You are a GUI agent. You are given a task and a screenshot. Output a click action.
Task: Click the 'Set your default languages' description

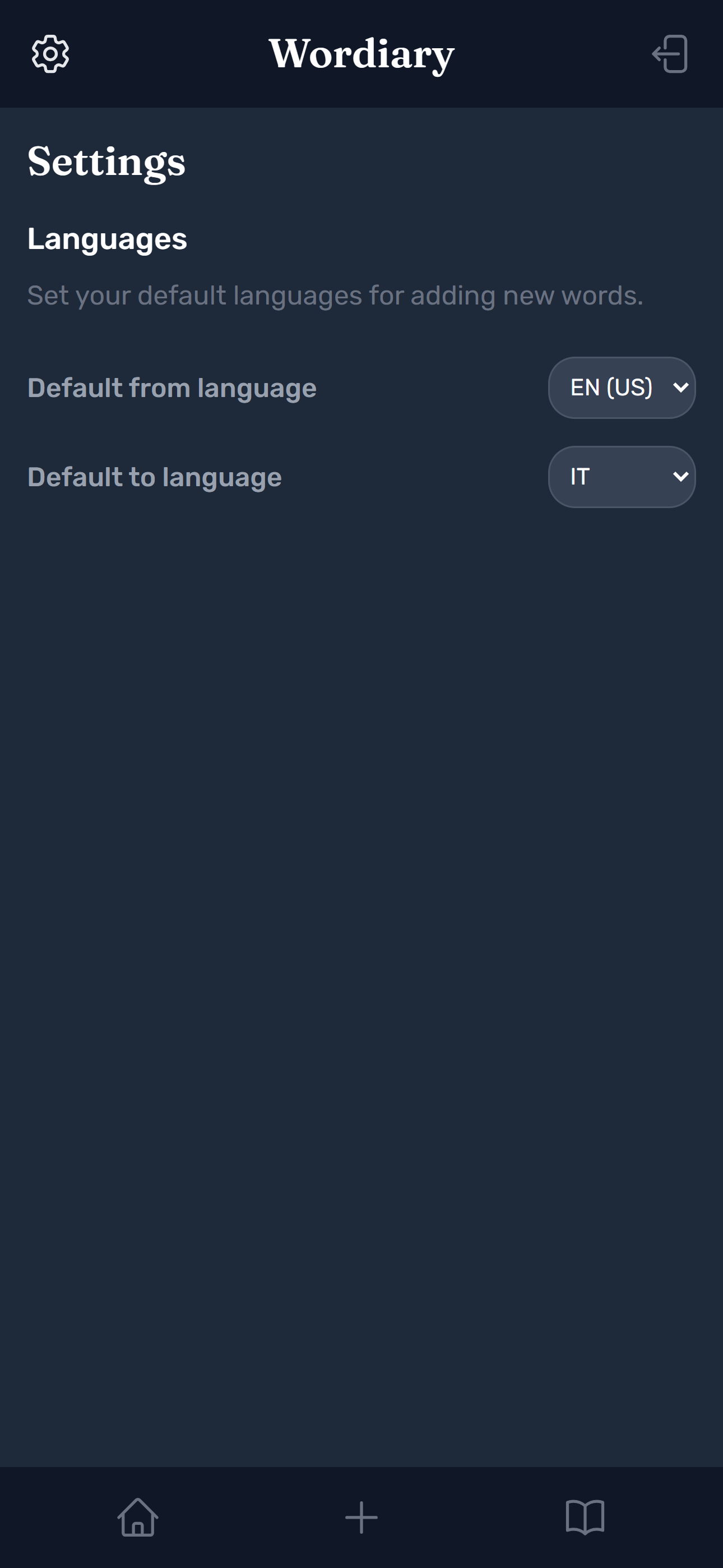[335, 296]
